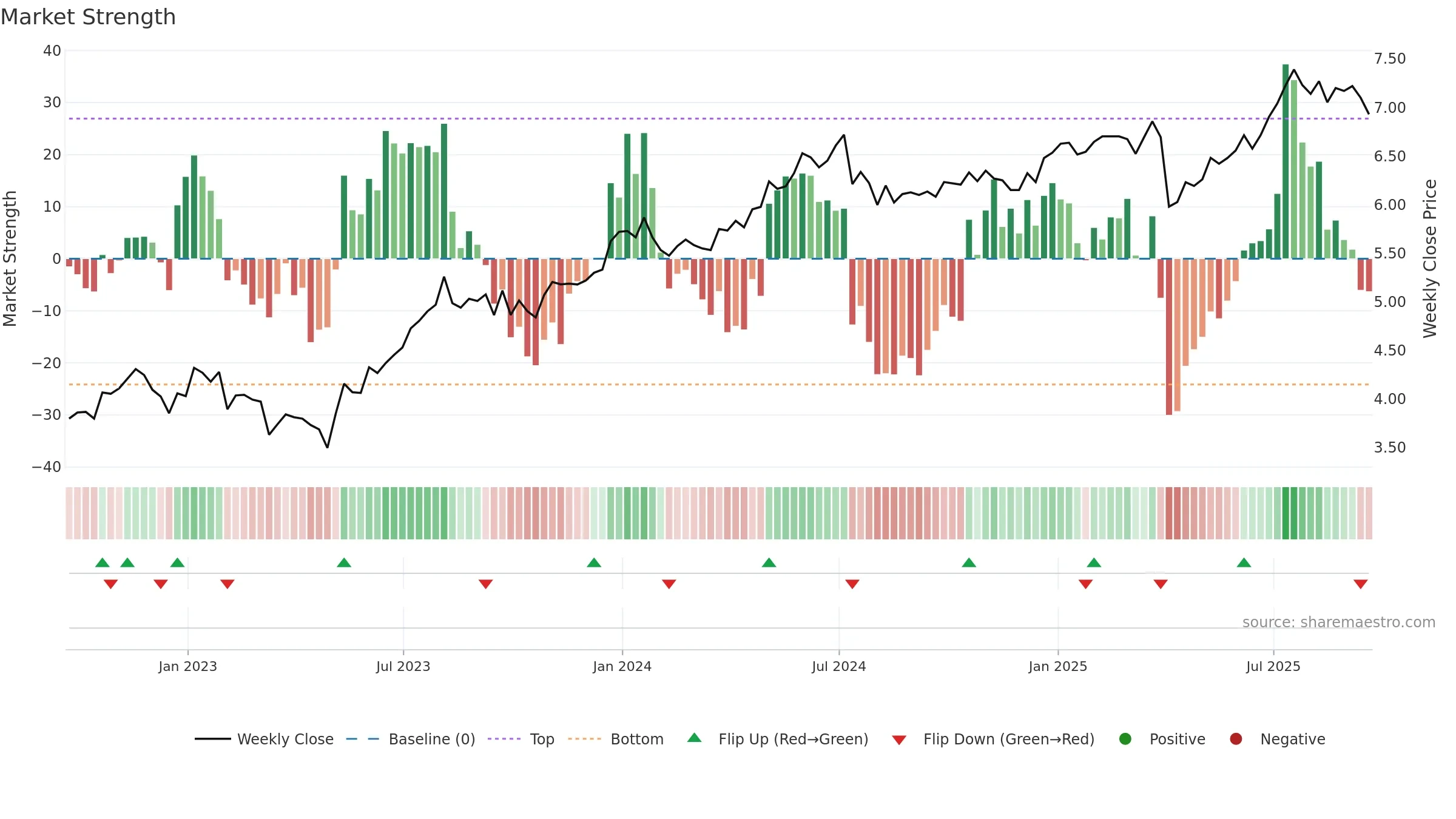Click the darkest red cell in the heat strip

1169,513
